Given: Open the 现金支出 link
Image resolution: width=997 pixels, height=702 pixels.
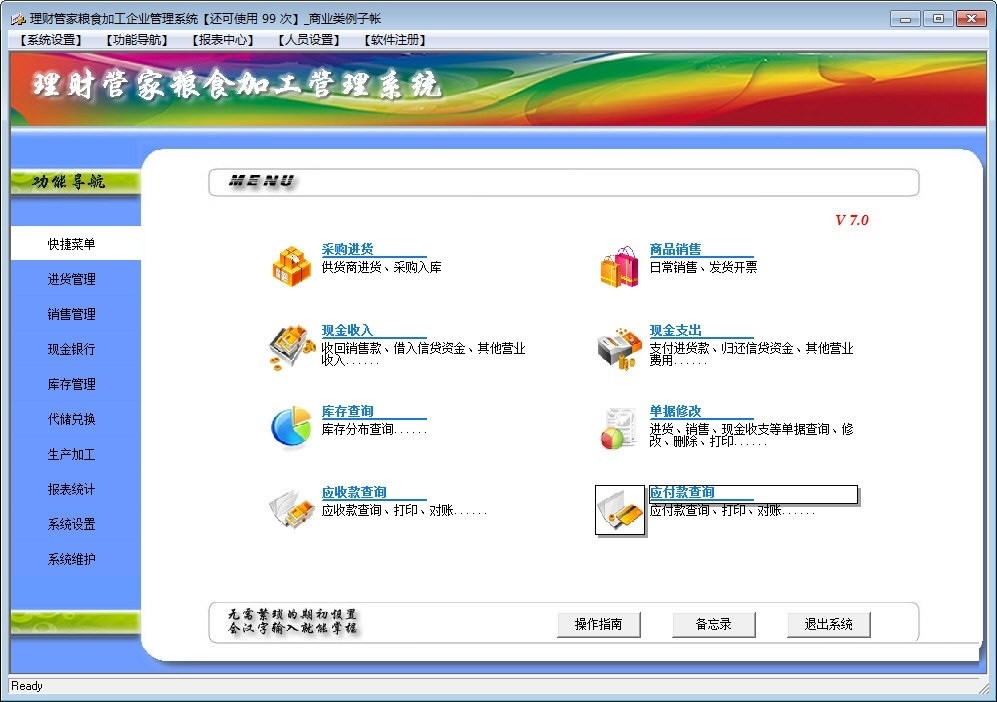Looking at the screenshot, I should click(x=675, y=331).
